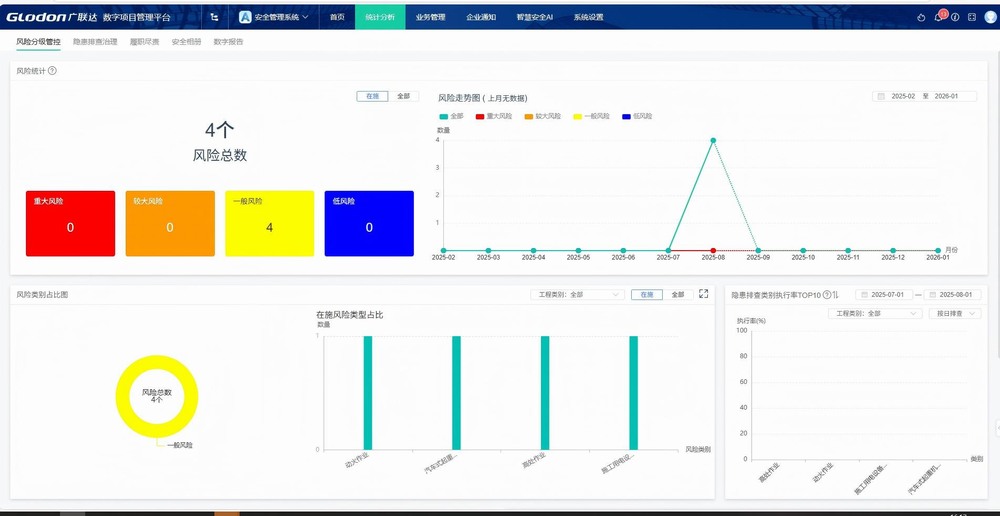The image size is (1000, 516).
Task: Open the 业务管理 menu
Action: [x=430, y=17]
